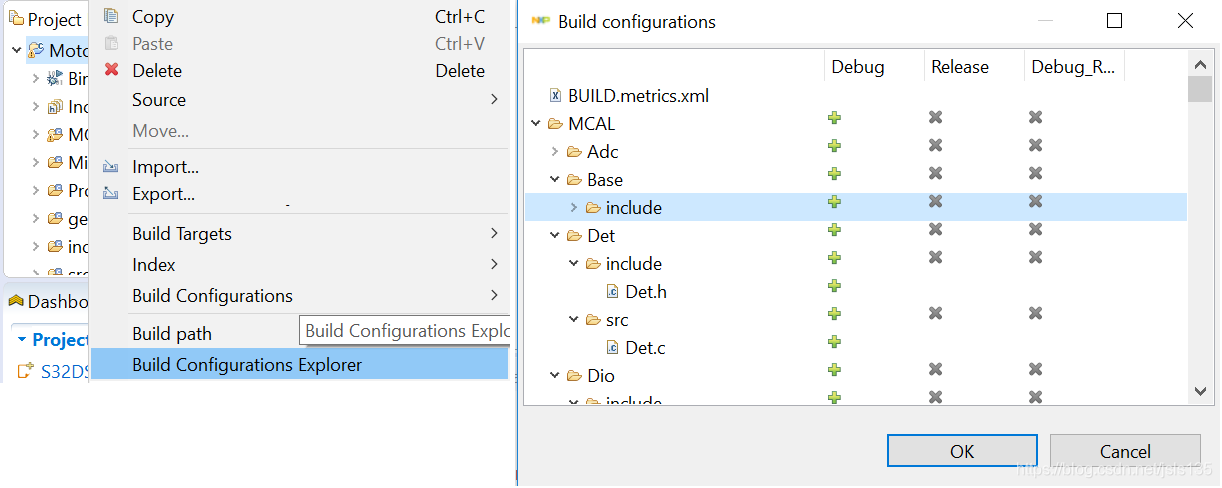Click the OK button
This screenshot has width=1222, height=488.
pyautogui.click(x=962, y=451)
